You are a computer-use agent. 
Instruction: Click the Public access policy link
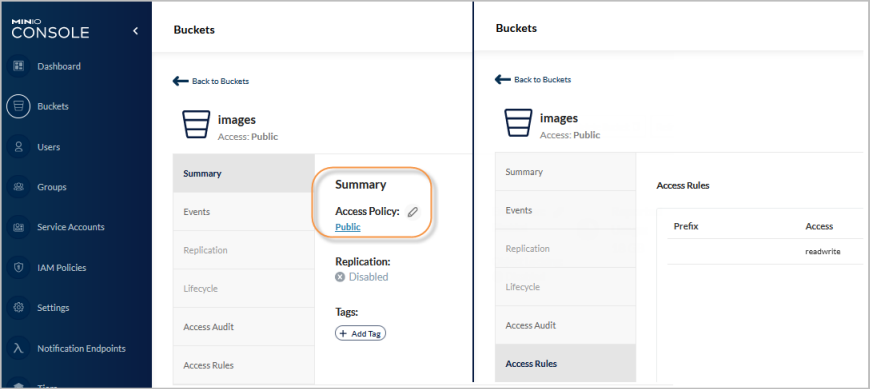(348, 227)
